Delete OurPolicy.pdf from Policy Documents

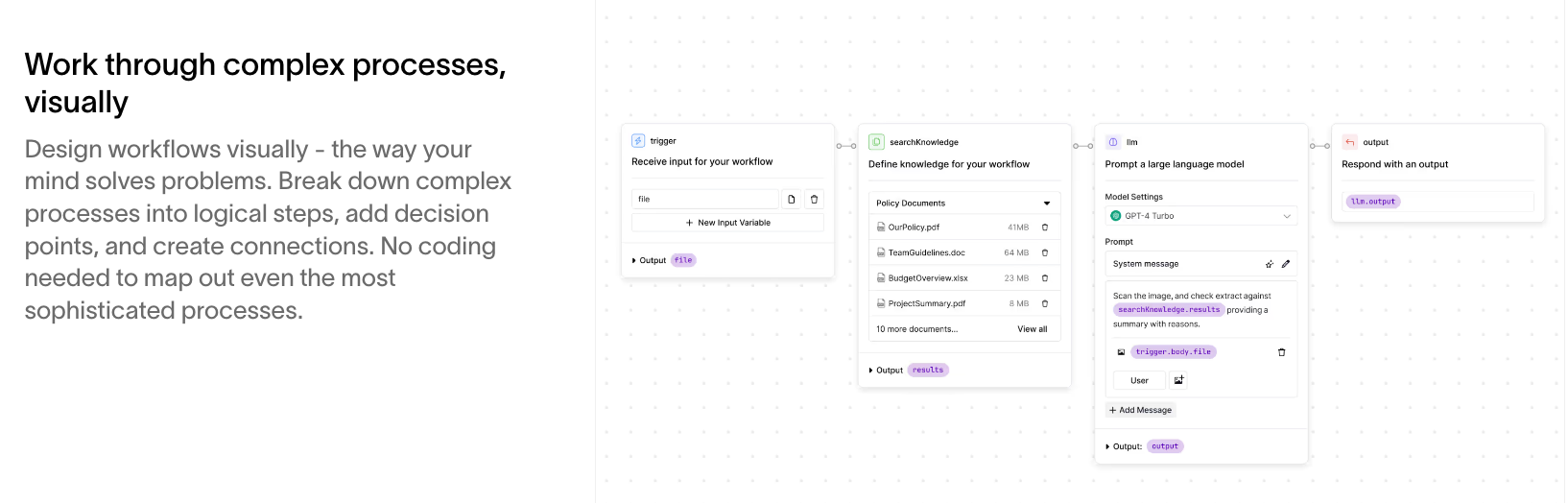(1045, 228)
